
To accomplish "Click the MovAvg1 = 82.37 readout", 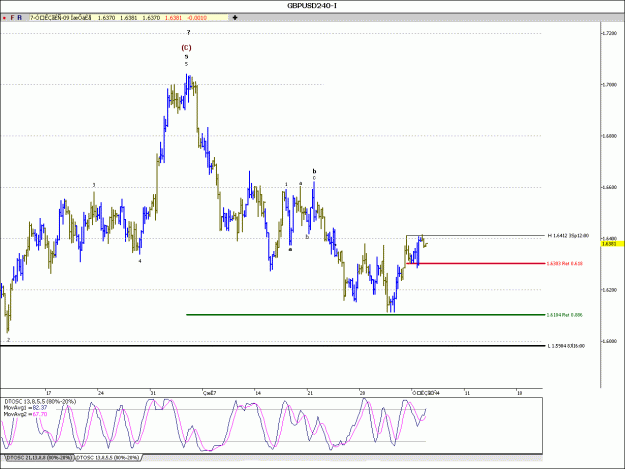I will click(x=26, y=408).
